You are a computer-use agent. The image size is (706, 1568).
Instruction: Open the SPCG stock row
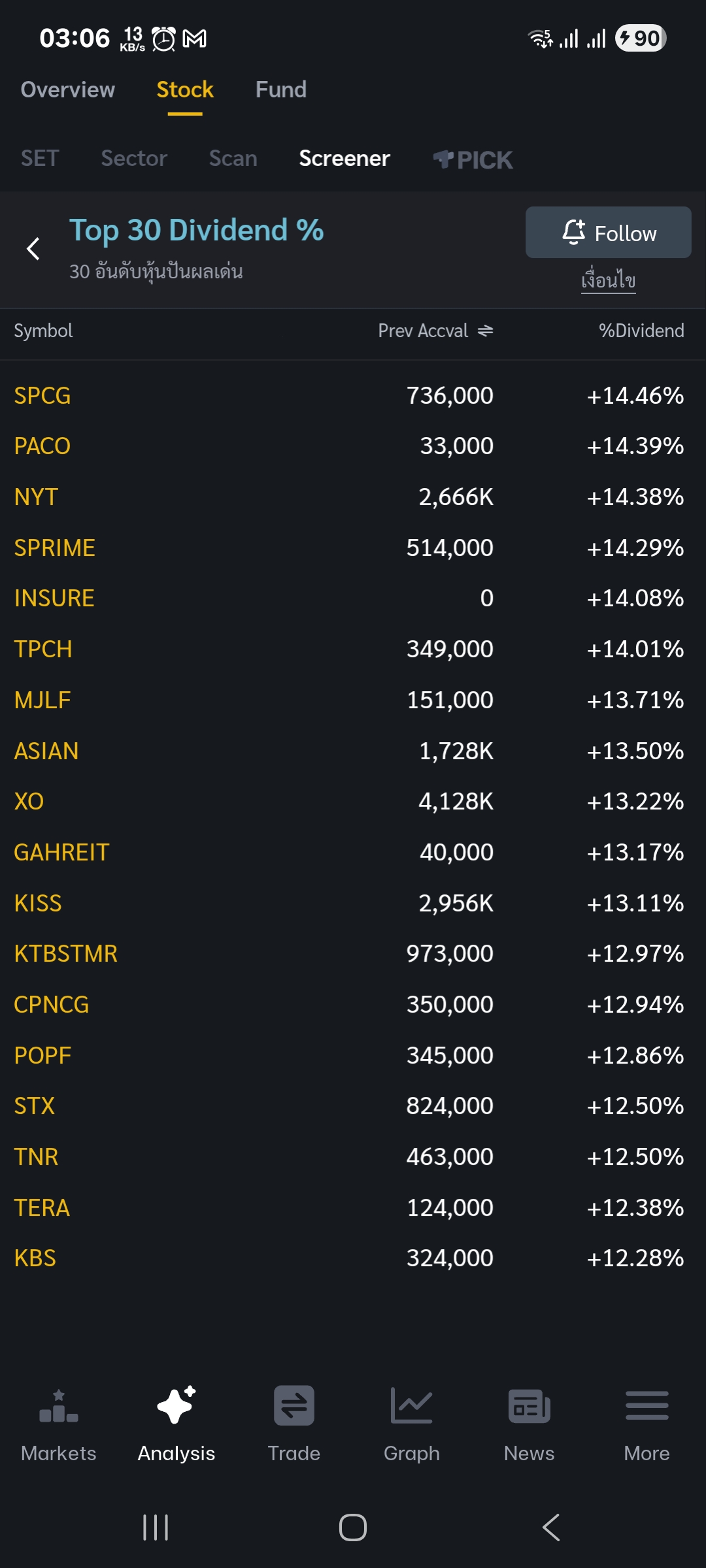353,396
